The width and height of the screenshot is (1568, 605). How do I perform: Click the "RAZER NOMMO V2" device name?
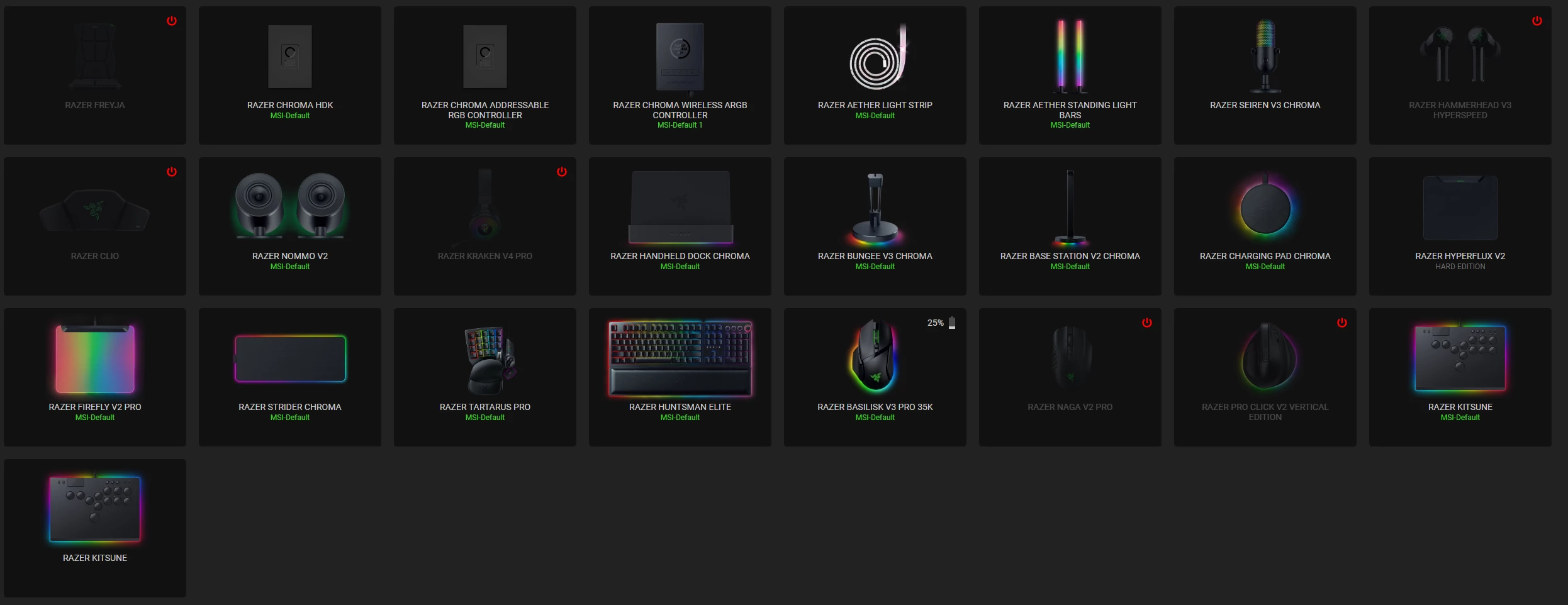290,256
